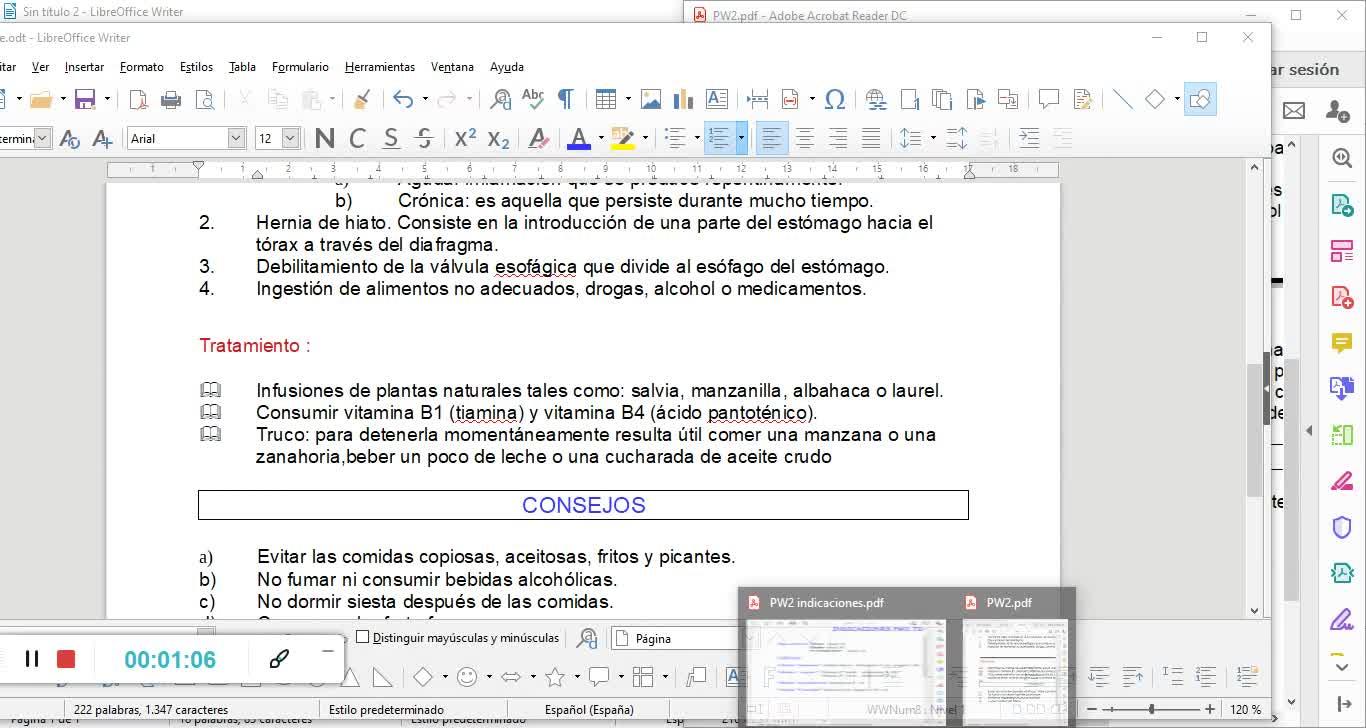
Task: Increase paragraph indent
Action: pos(1028,138)
